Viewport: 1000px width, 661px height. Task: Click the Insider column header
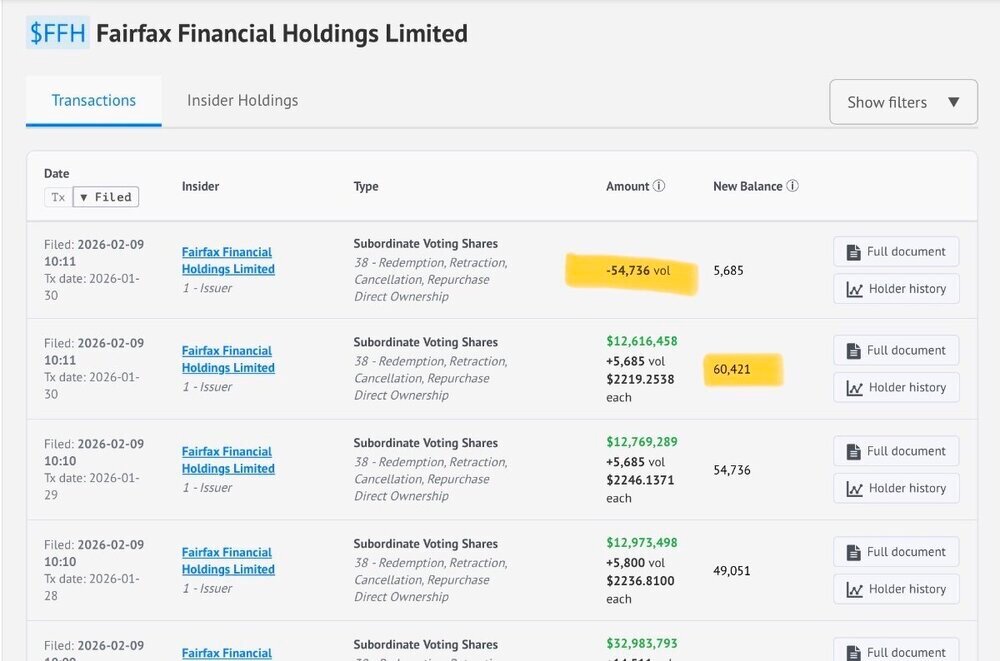pos(200,186)
